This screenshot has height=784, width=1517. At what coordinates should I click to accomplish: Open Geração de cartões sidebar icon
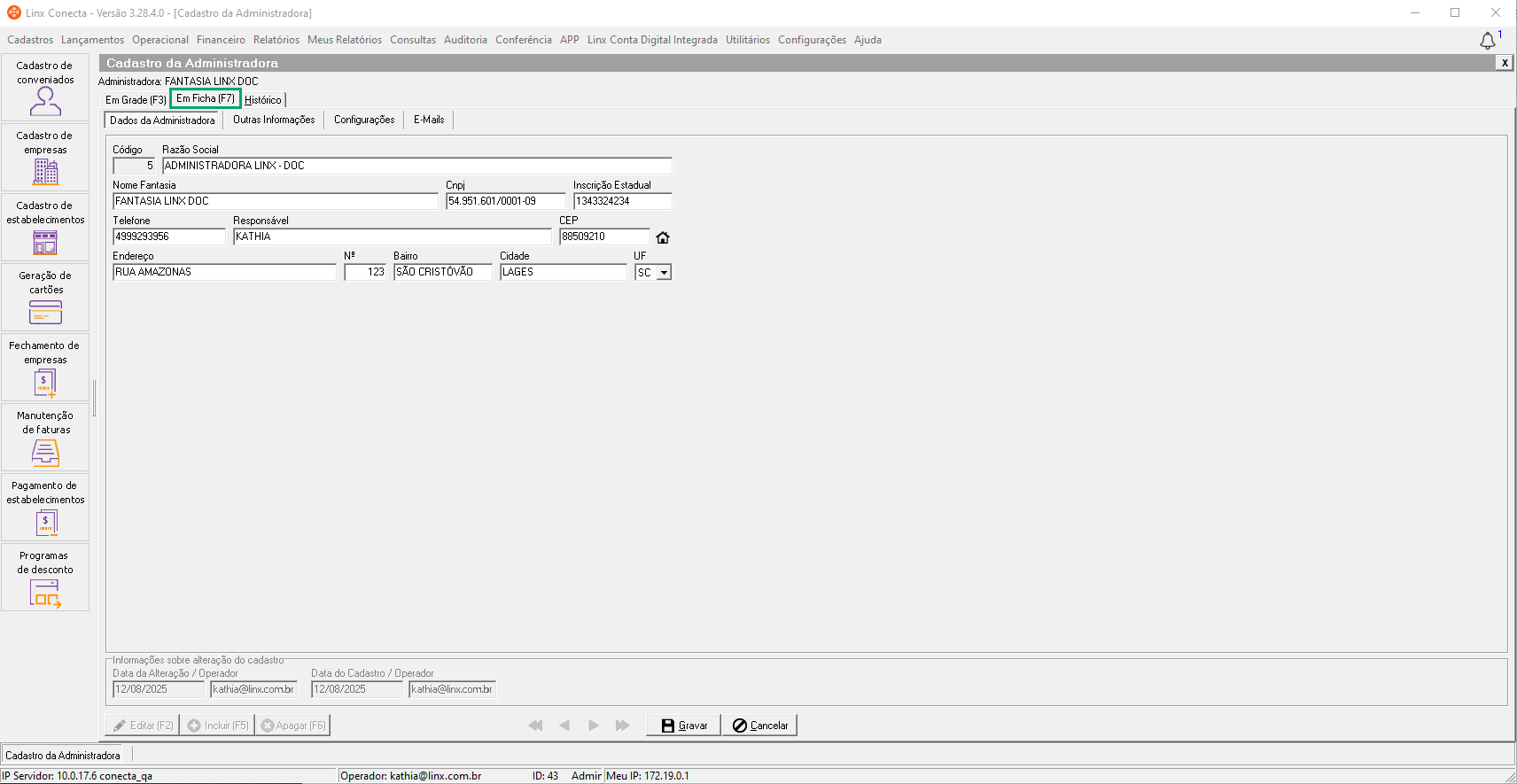click(x=45, y=298)
